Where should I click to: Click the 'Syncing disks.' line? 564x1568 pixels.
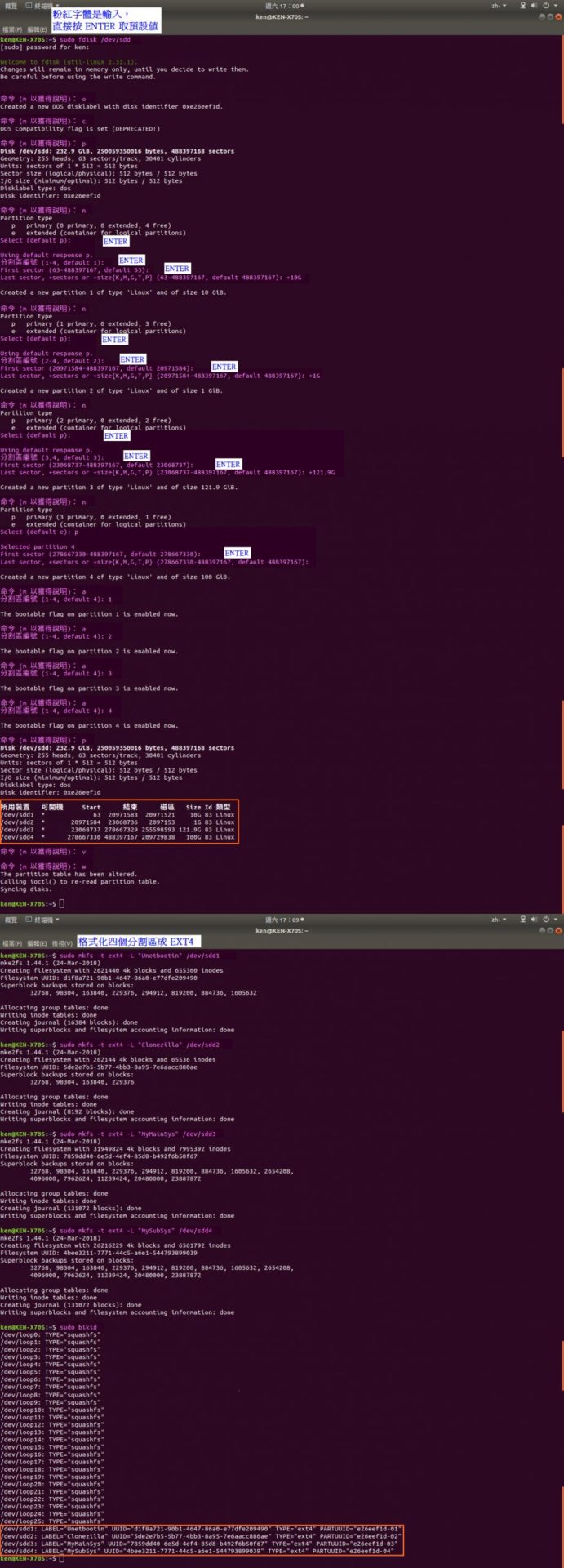[26, 889]
